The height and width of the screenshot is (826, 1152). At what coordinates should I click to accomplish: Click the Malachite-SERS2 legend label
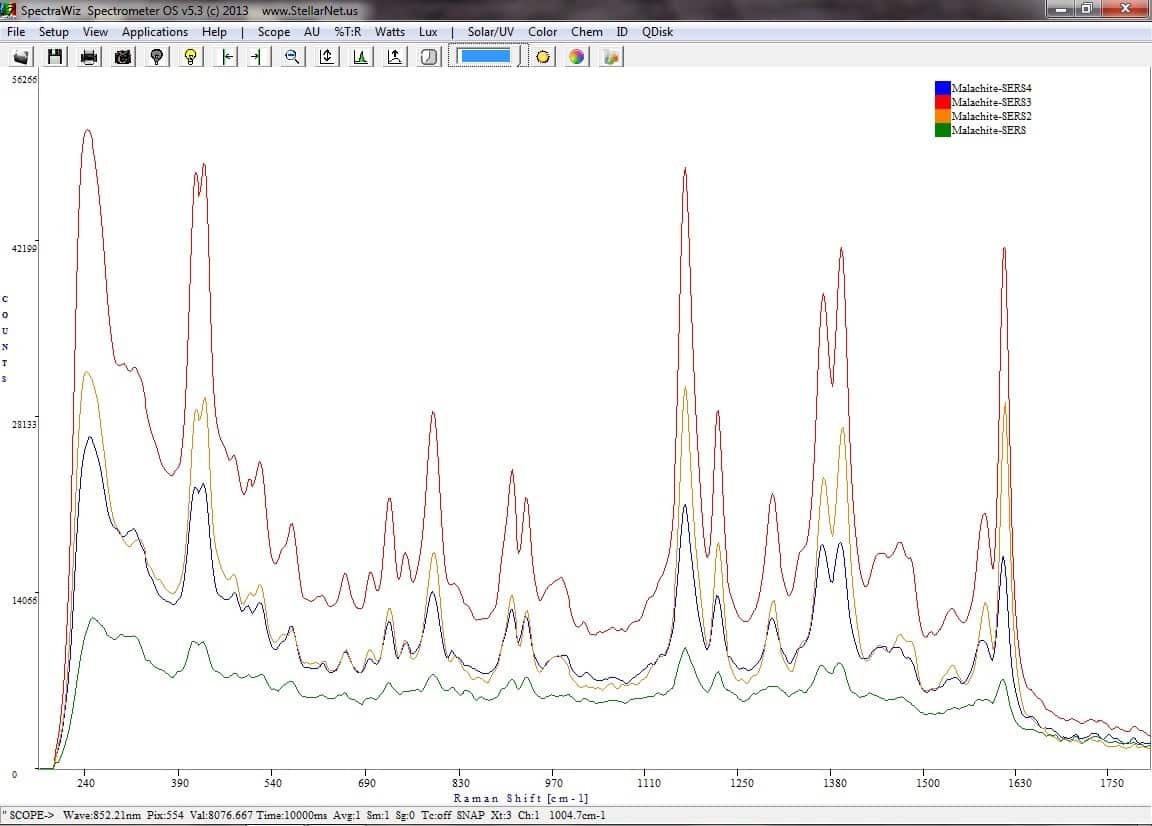click(x=991, y=116)
